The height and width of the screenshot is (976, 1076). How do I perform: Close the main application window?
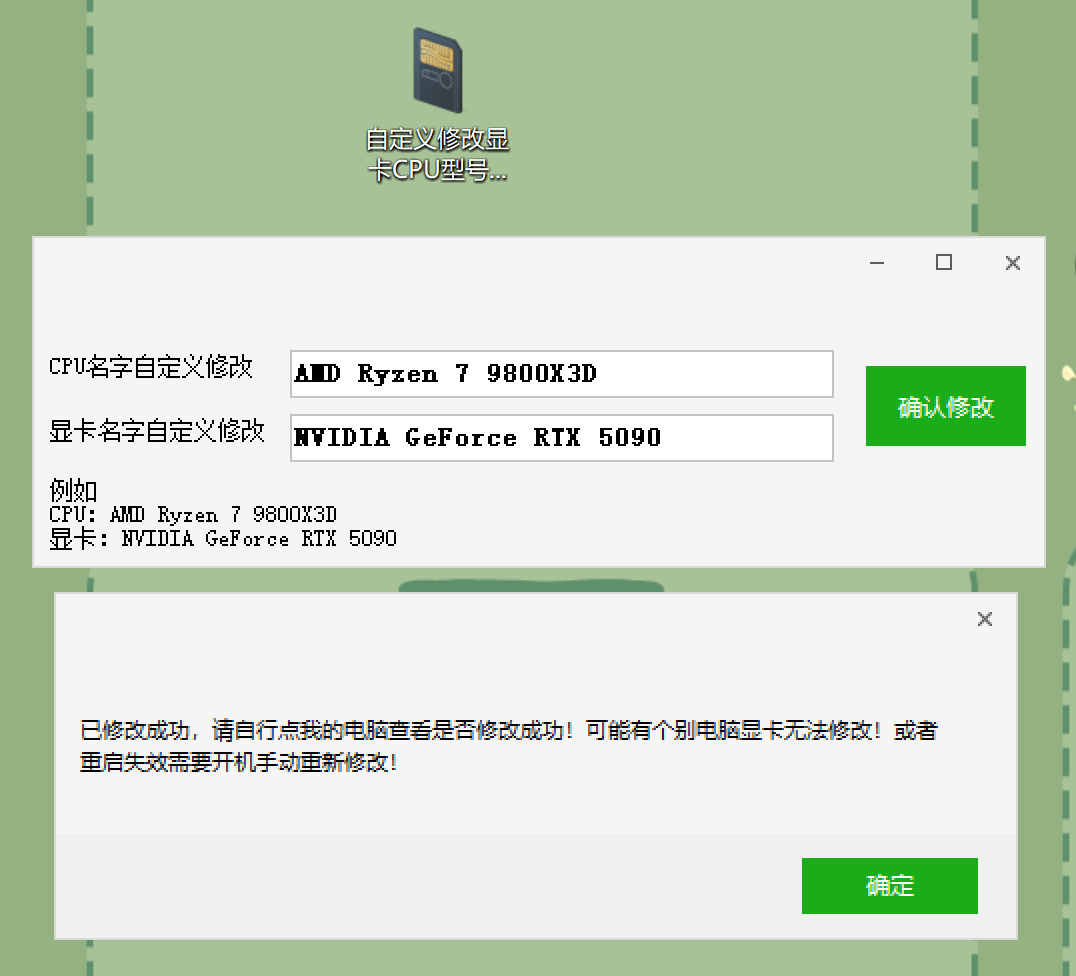click(x=1012, y=262)
